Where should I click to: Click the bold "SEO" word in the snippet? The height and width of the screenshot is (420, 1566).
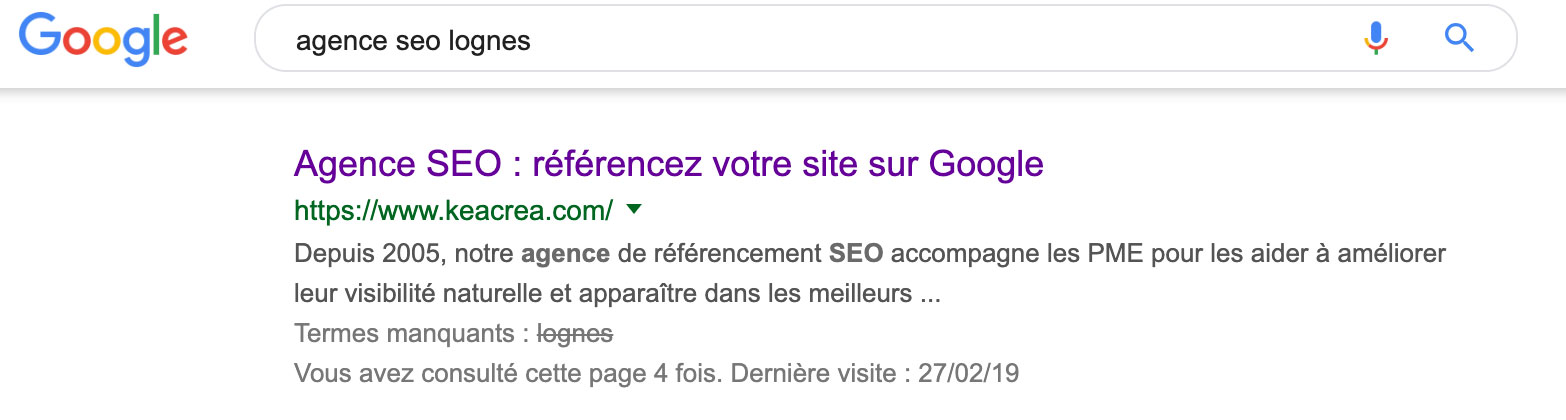coord(856,253)
